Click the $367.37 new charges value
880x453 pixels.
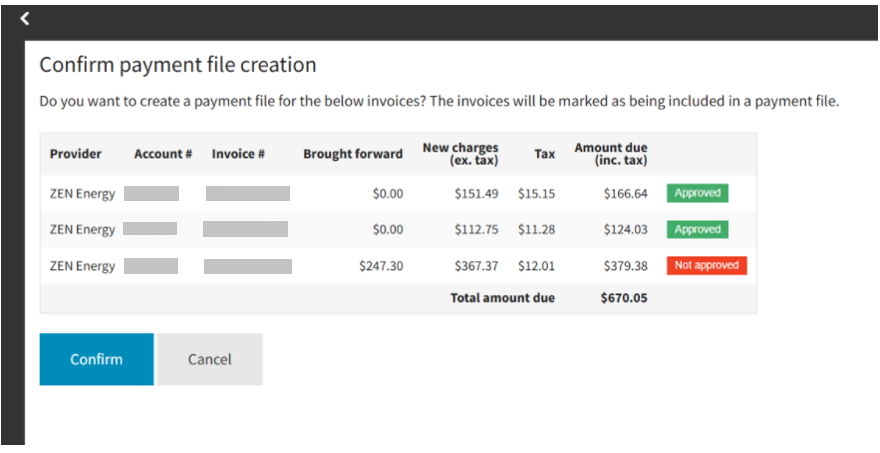[x=476, y=266]
